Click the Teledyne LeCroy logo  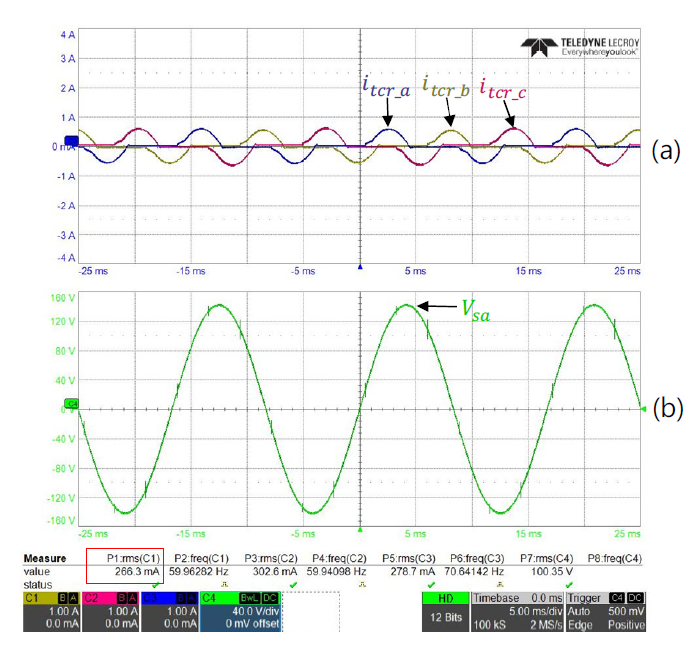579,45
